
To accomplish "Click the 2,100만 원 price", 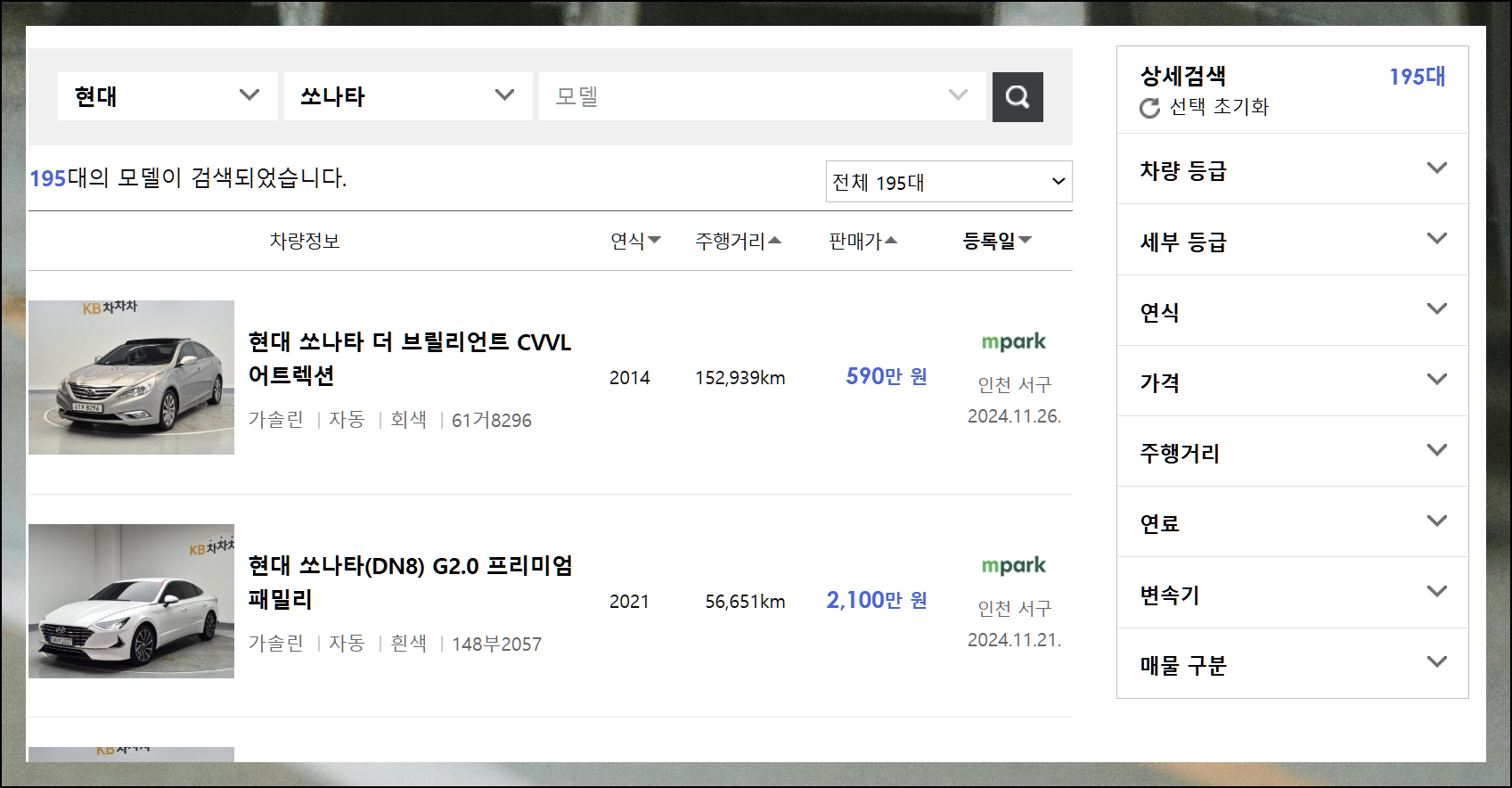I will (877, 600).
